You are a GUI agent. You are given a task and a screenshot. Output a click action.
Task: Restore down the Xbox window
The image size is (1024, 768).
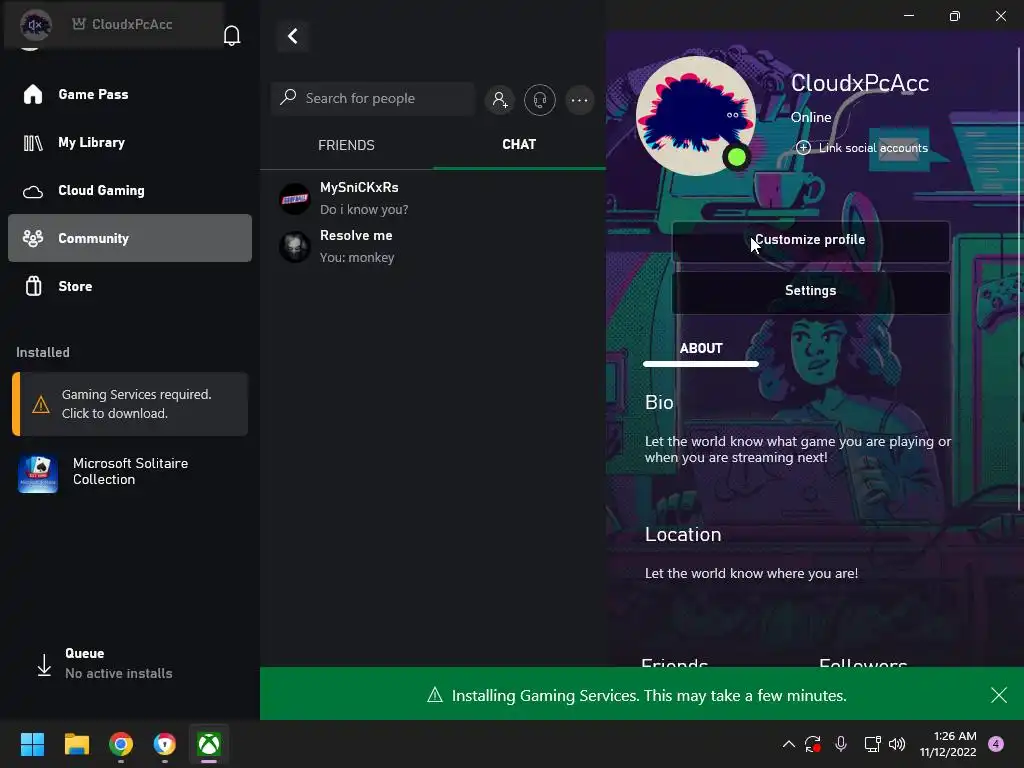[x=955, y=16]
